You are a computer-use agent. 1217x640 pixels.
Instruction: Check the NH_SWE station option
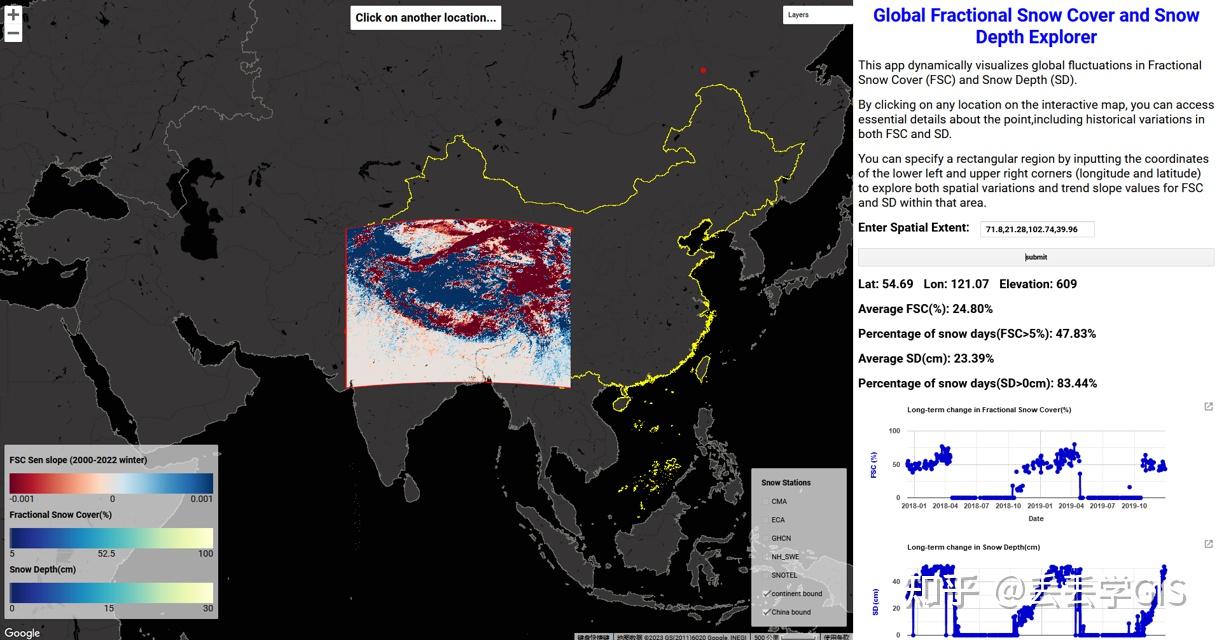click(x=764, y=555)
